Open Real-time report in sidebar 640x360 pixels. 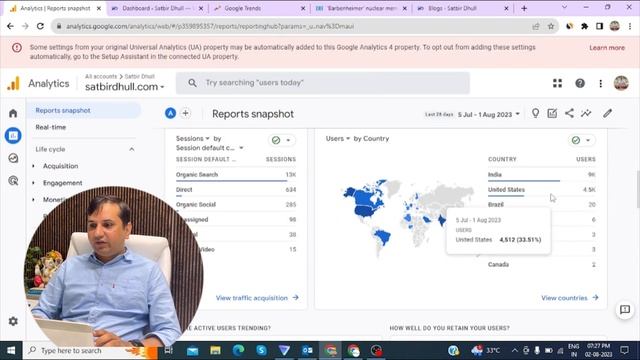51,127
